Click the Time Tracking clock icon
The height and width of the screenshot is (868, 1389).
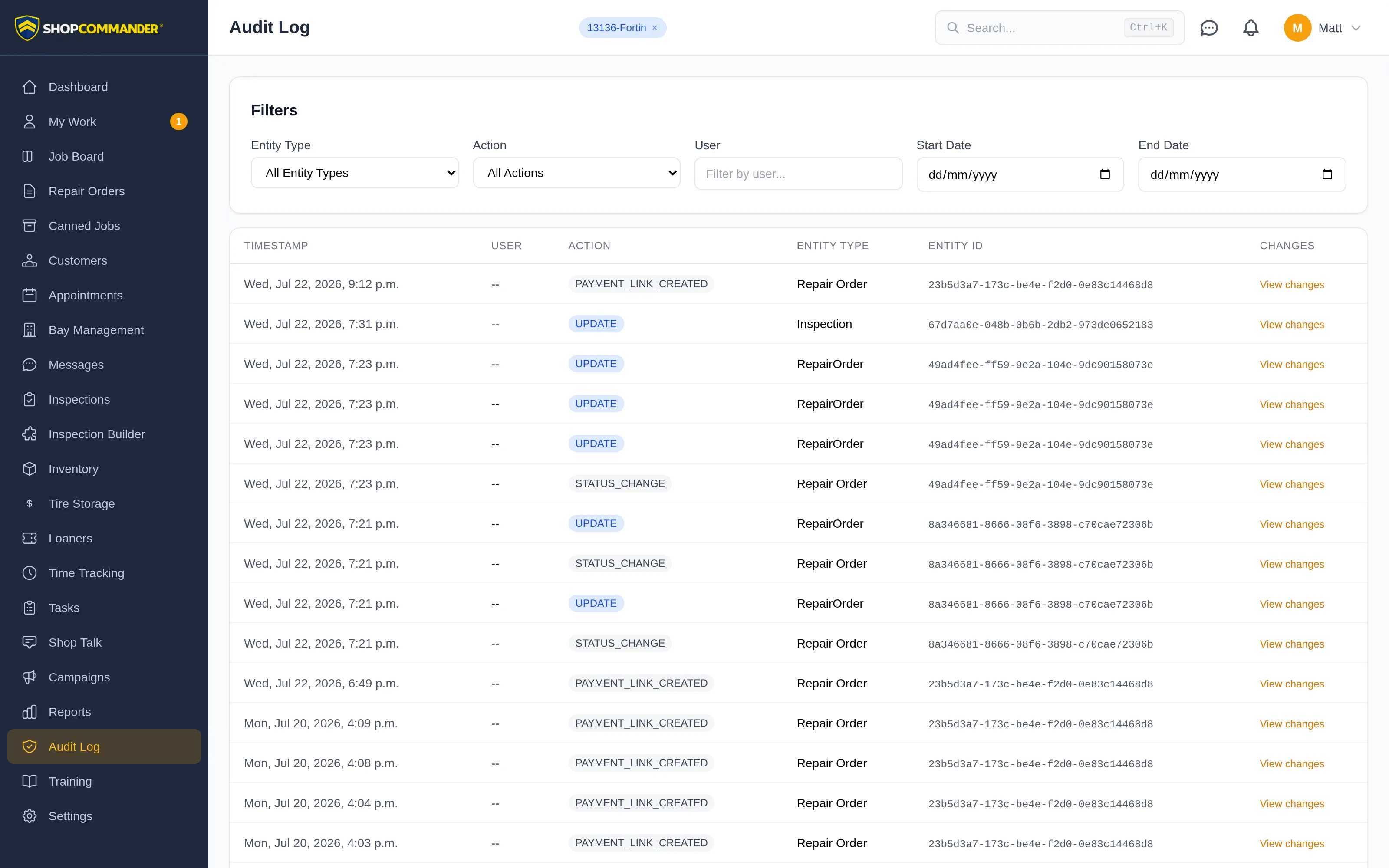(x=29, y=573)
